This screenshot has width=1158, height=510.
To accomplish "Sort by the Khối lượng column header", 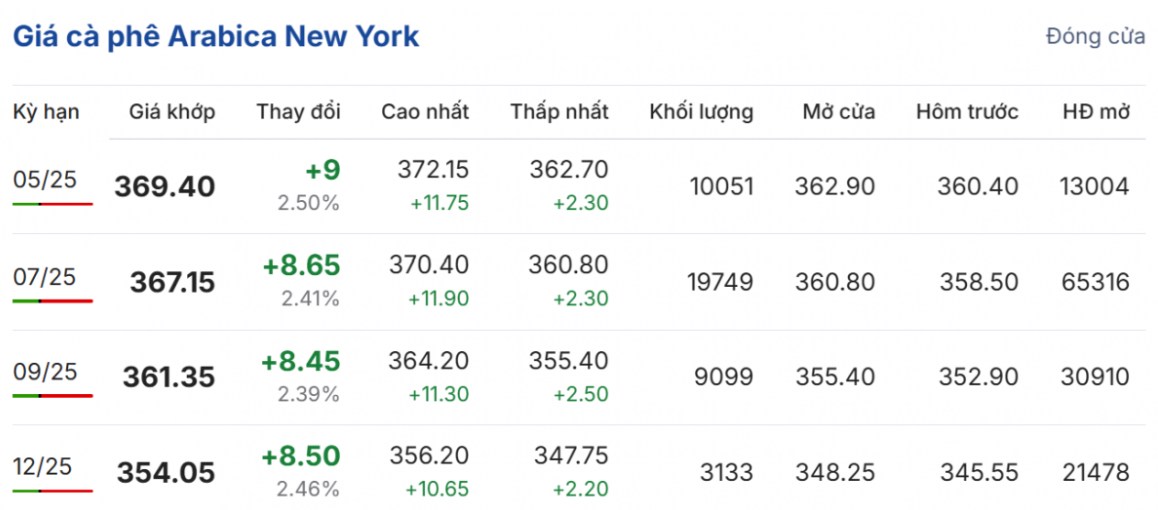I will tap(701, 111).
